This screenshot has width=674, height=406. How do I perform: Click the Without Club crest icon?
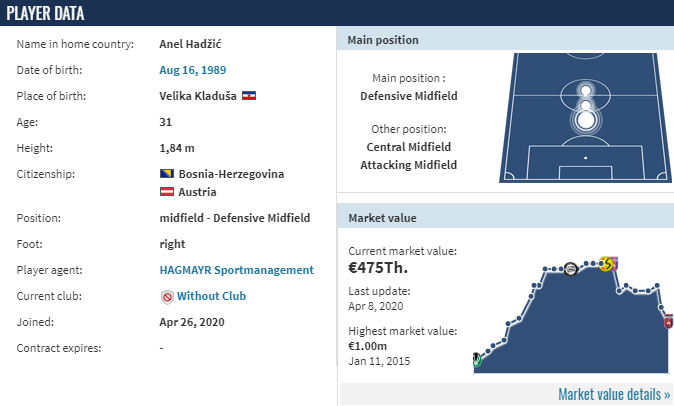(x=167, y=296)
